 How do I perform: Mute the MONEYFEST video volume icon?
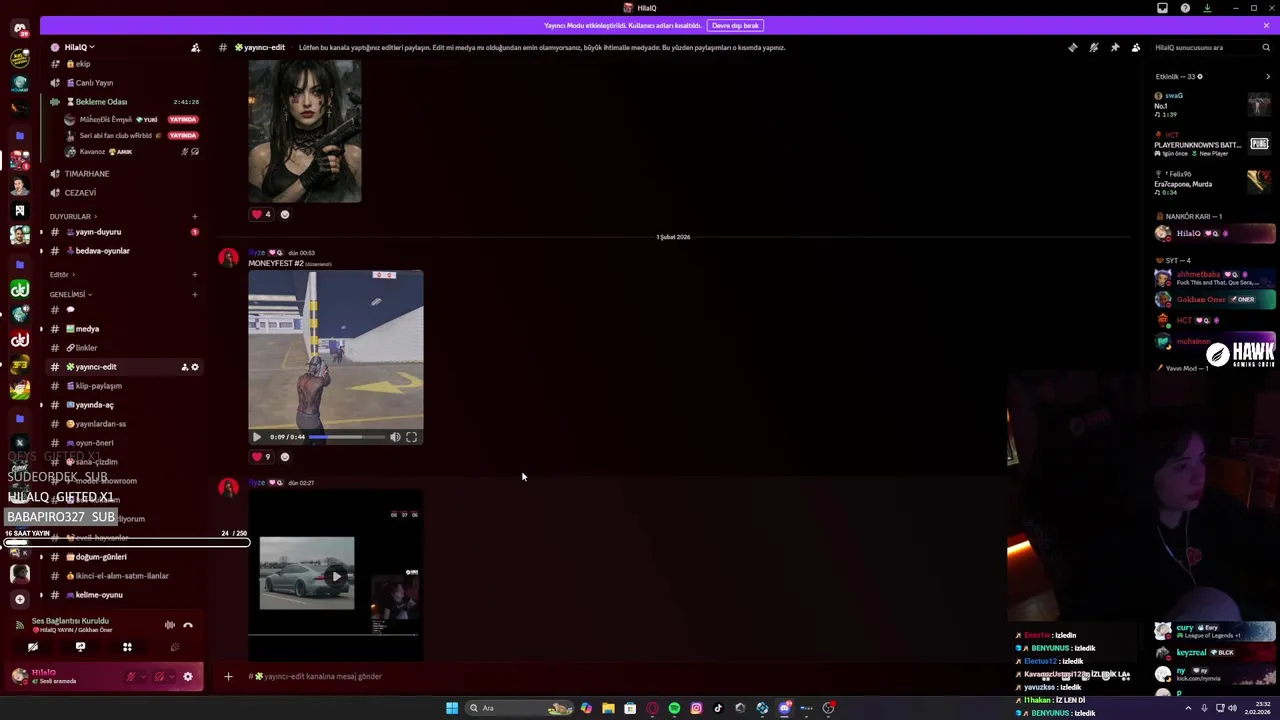[x=395, y=437]
